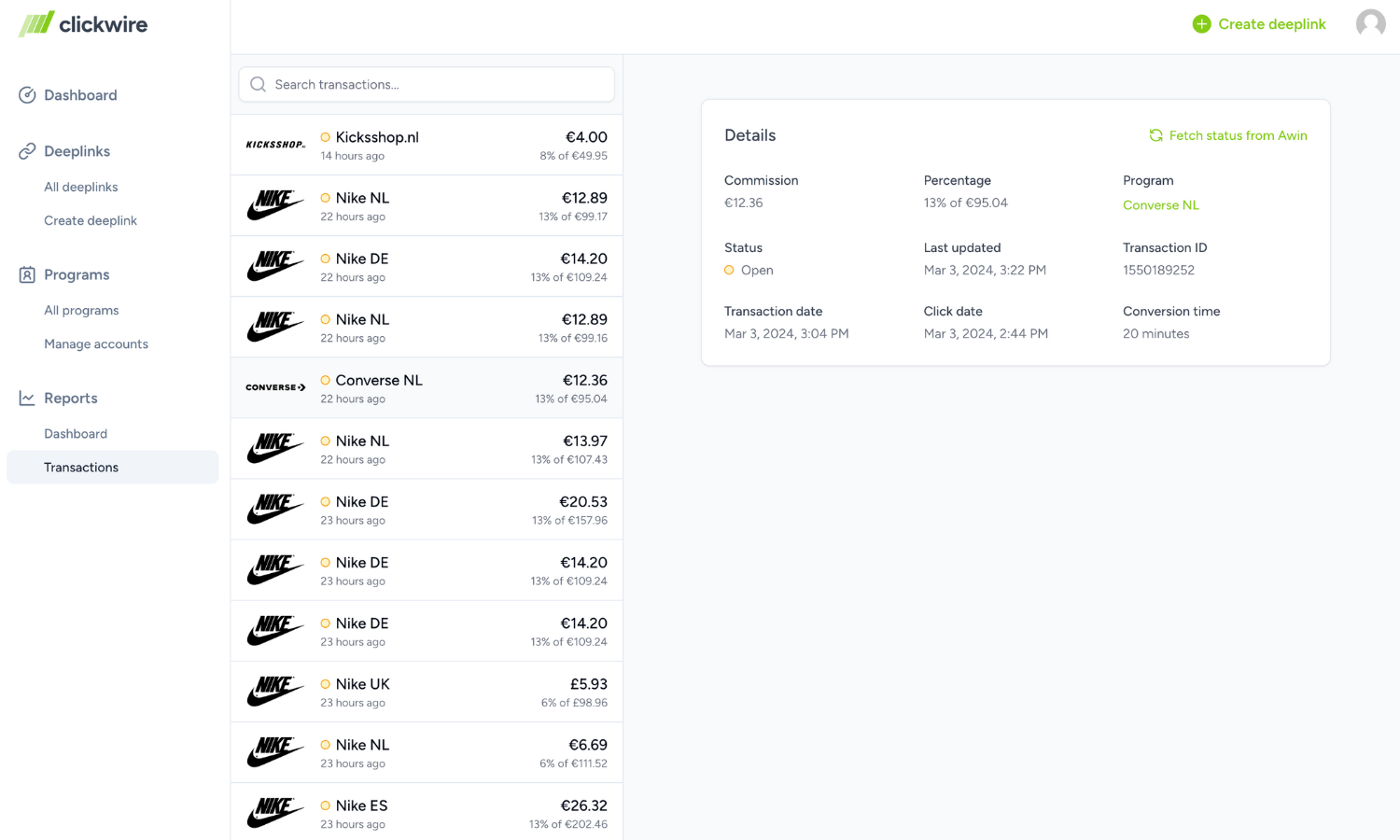This screenshot has width=1400, height=840.
Task: Open Dashboard under Reports
Action: point(76,433)
